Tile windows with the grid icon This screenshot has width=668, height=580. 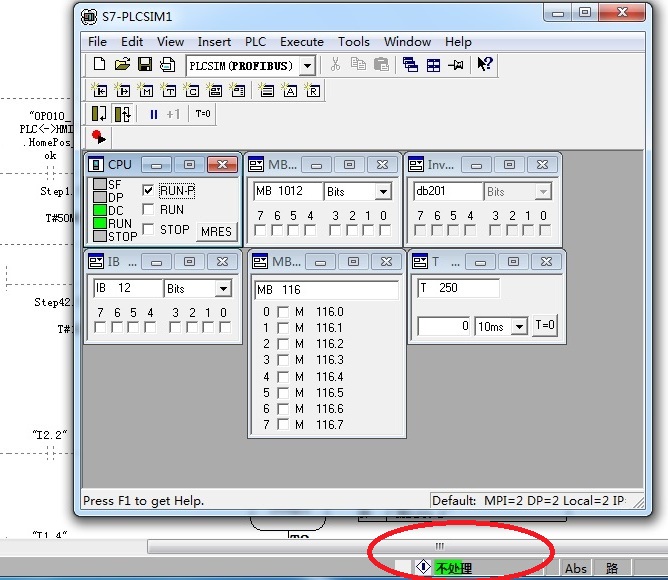[x=433, y=65]
